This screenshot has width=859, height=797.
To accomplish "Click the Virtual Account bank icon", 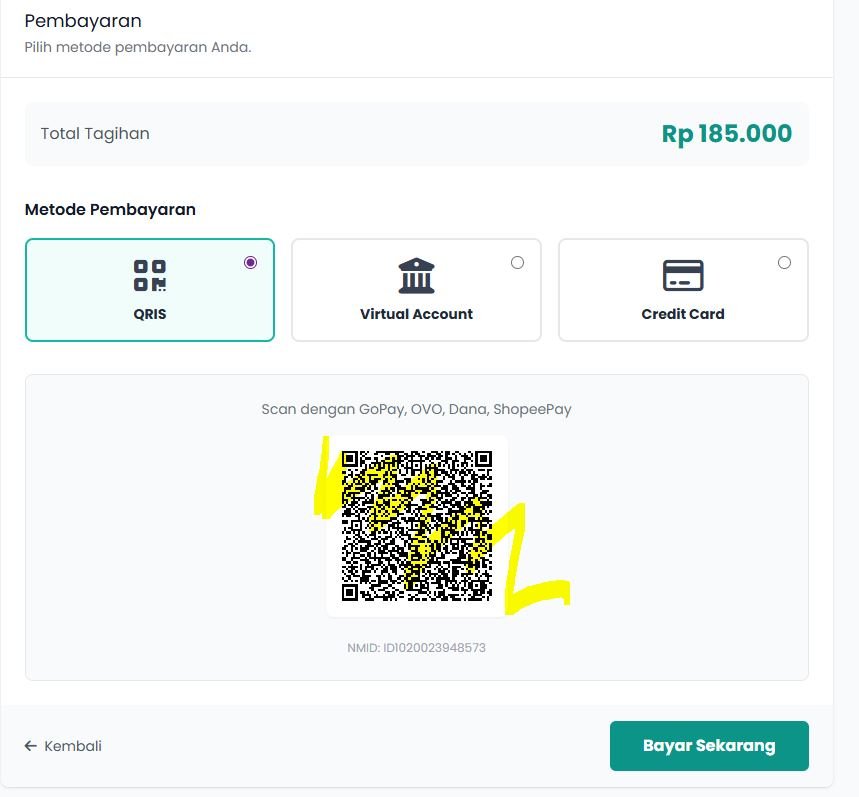I will [x=416, y=275].
